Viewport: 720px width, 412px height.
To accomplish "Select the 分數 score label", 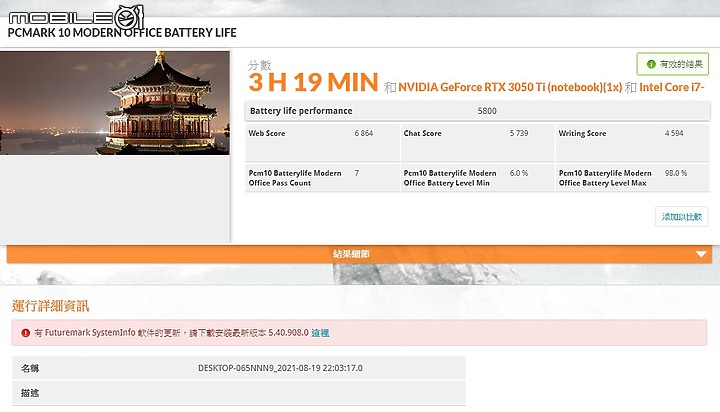I will coord(260,65).
